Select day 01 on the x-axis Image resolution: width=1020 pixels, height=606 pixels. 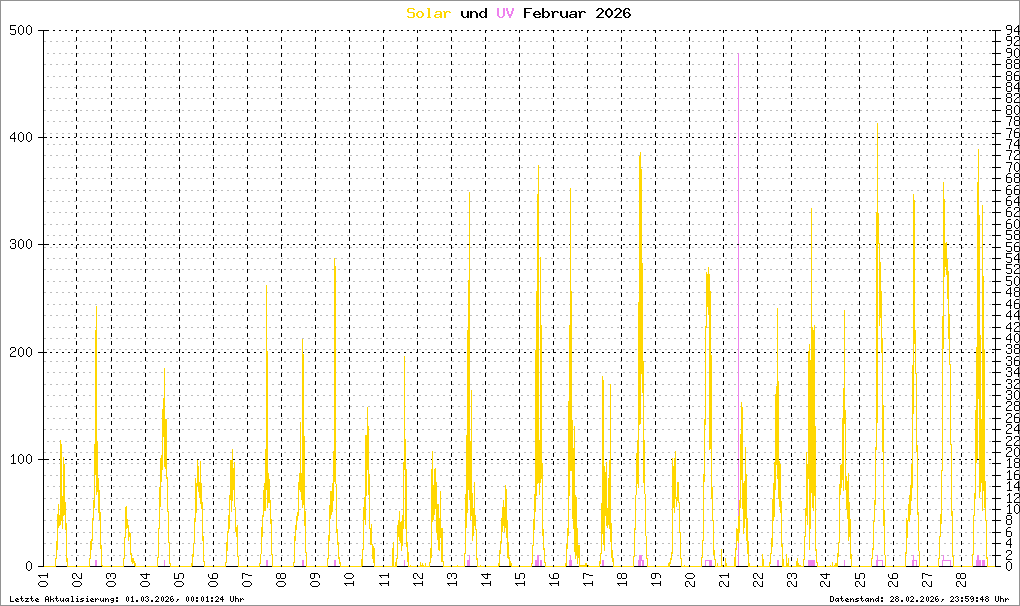point(43,579)
